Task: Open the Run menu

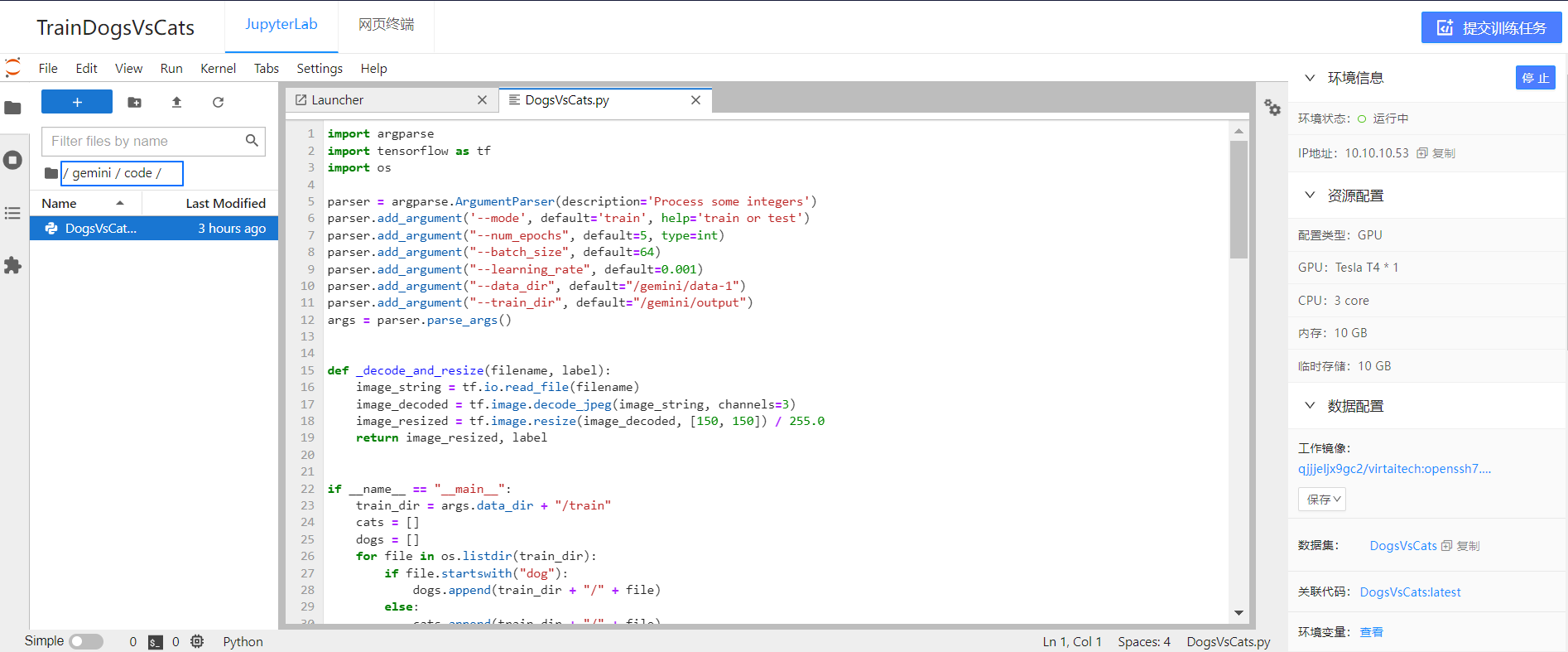Action: (x=171, y=69)
